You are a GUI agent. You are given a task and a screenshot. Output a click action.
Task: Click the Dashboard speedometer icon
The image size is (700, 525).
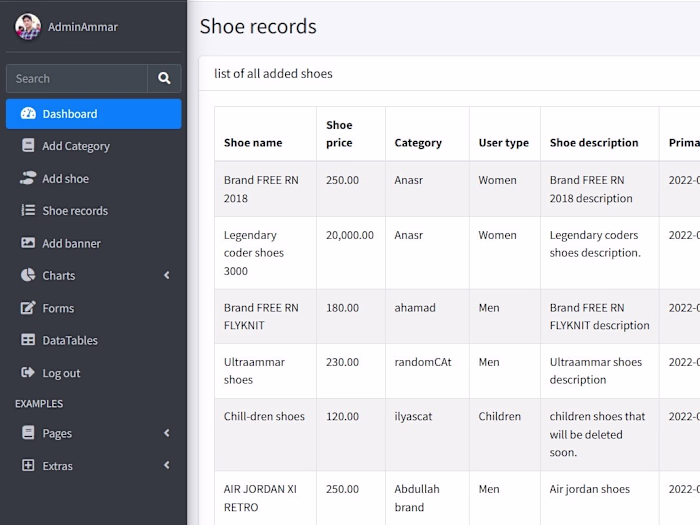[28, 114]
